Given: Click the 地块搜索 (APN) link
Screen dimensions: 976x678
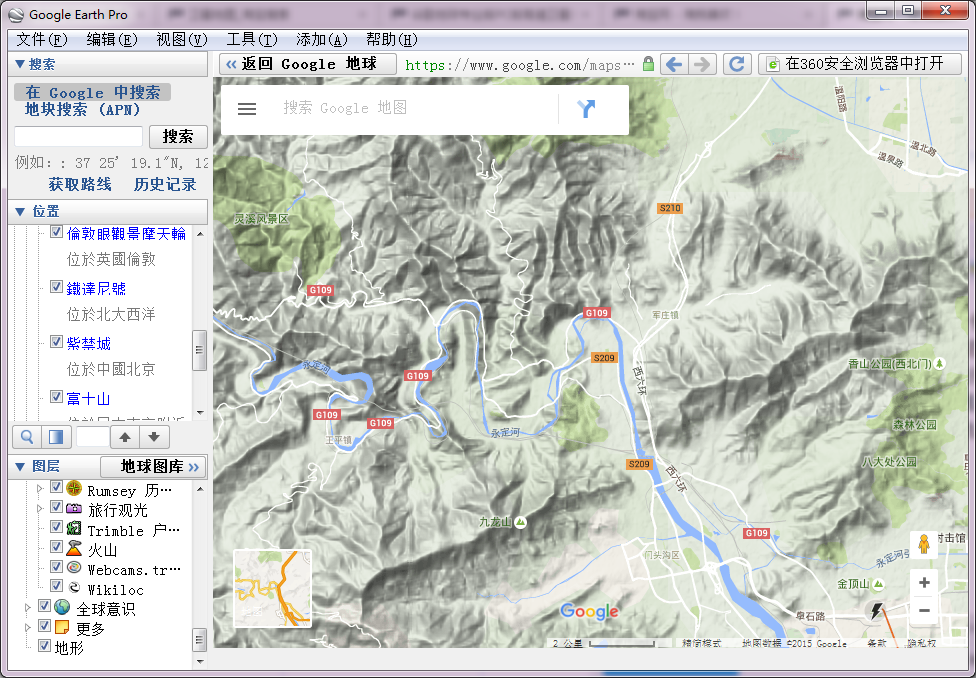Looking at the screenshot, I should click(83, 110).
